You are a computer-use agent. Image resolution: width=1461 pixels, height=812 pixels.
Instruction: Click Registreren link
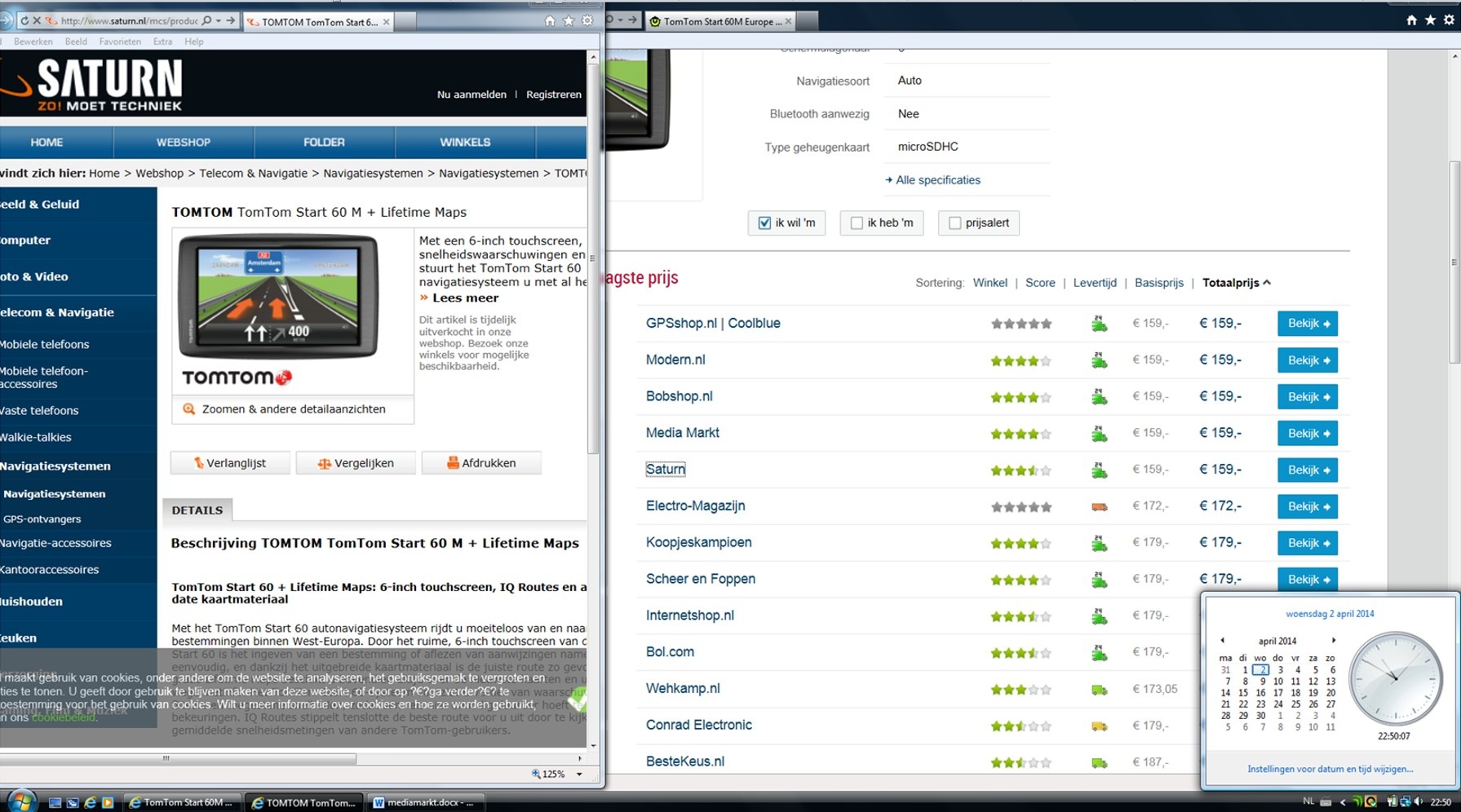(554, 95)
